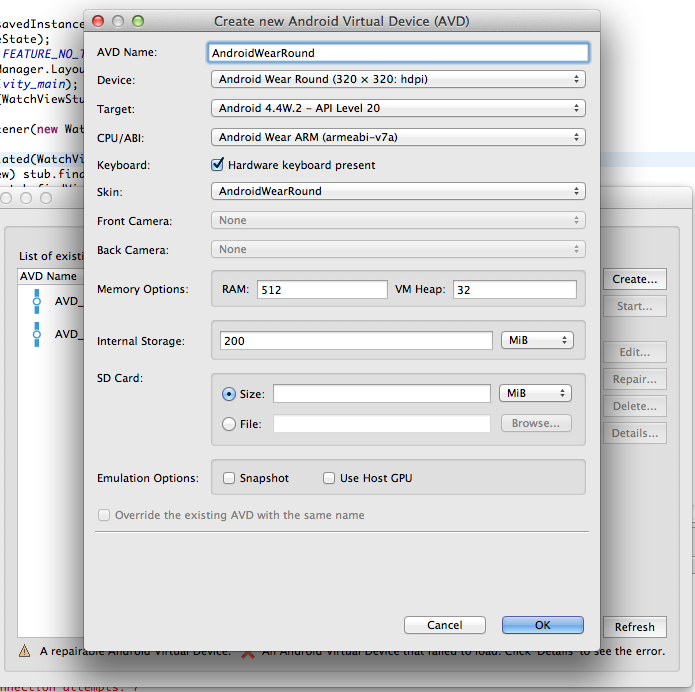Click the Internal Storage value field
Image resolution: width=695 pixels, height=692 pixels.
coord(356,340)
